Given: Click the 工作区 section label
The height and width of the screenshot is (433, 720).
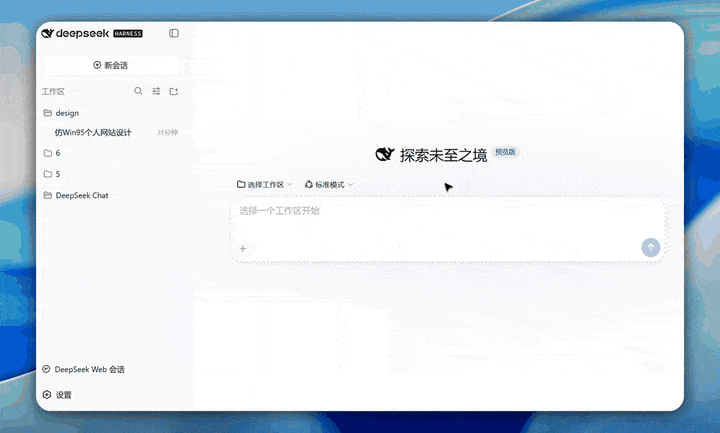Looking at the screenshot, I should (53, 91).
